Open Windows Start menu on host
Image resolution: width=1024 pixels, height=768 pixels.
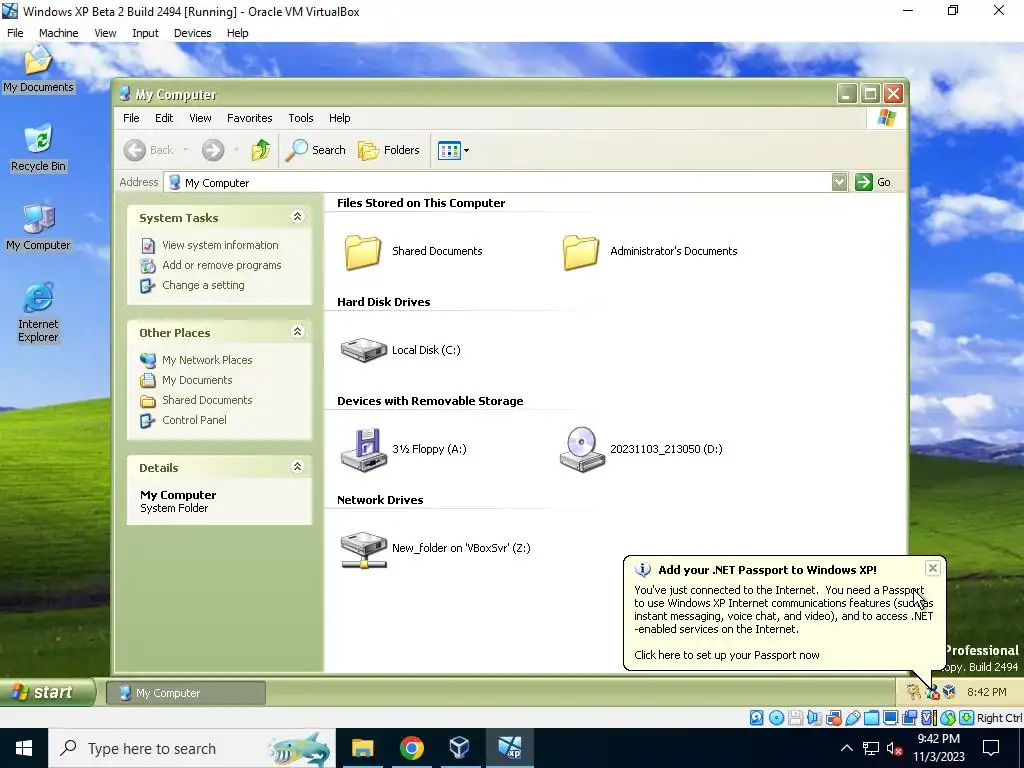coord(24,748)
